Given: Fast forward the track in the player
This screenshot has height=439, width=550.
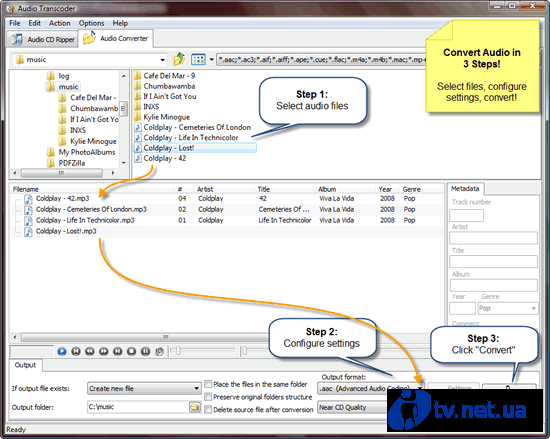Looking at the screenshot, I should [x=103, y=351].
